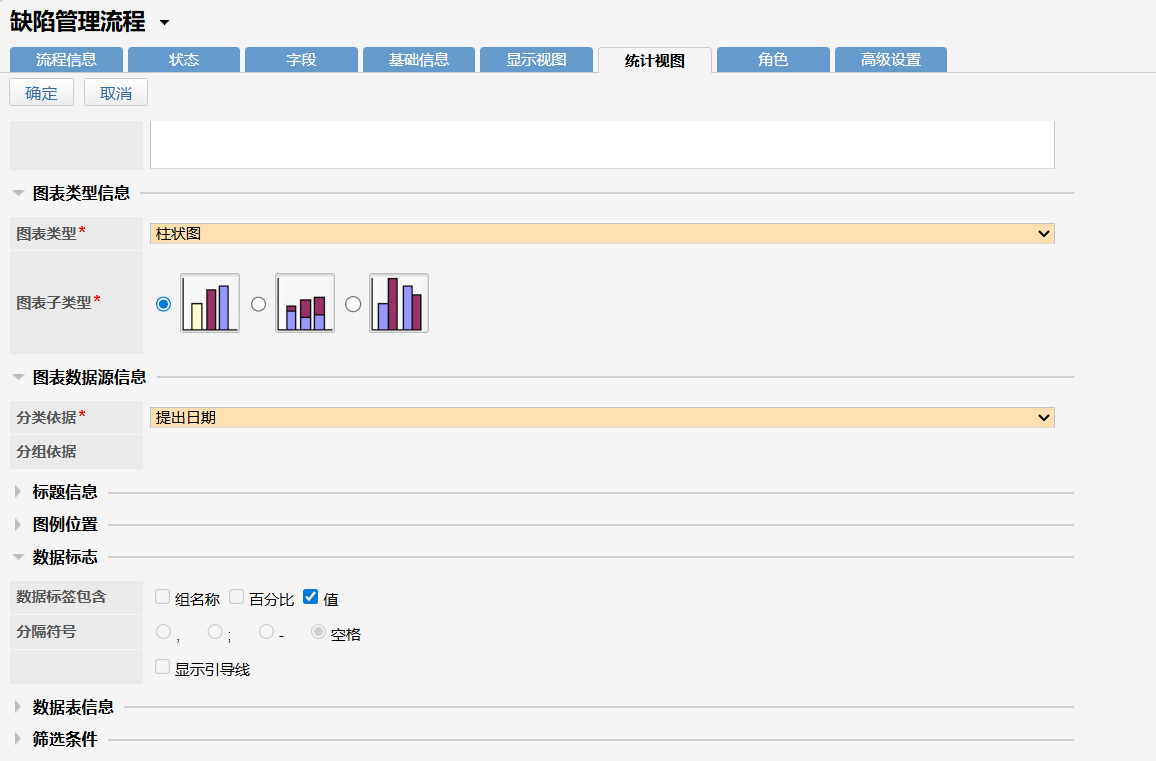Image resolution: width=1156 pixels, height=761 pixels.
Task: Open the 缺陷管理流程 title dropdown arrow
Action: (x=164, y=23)
